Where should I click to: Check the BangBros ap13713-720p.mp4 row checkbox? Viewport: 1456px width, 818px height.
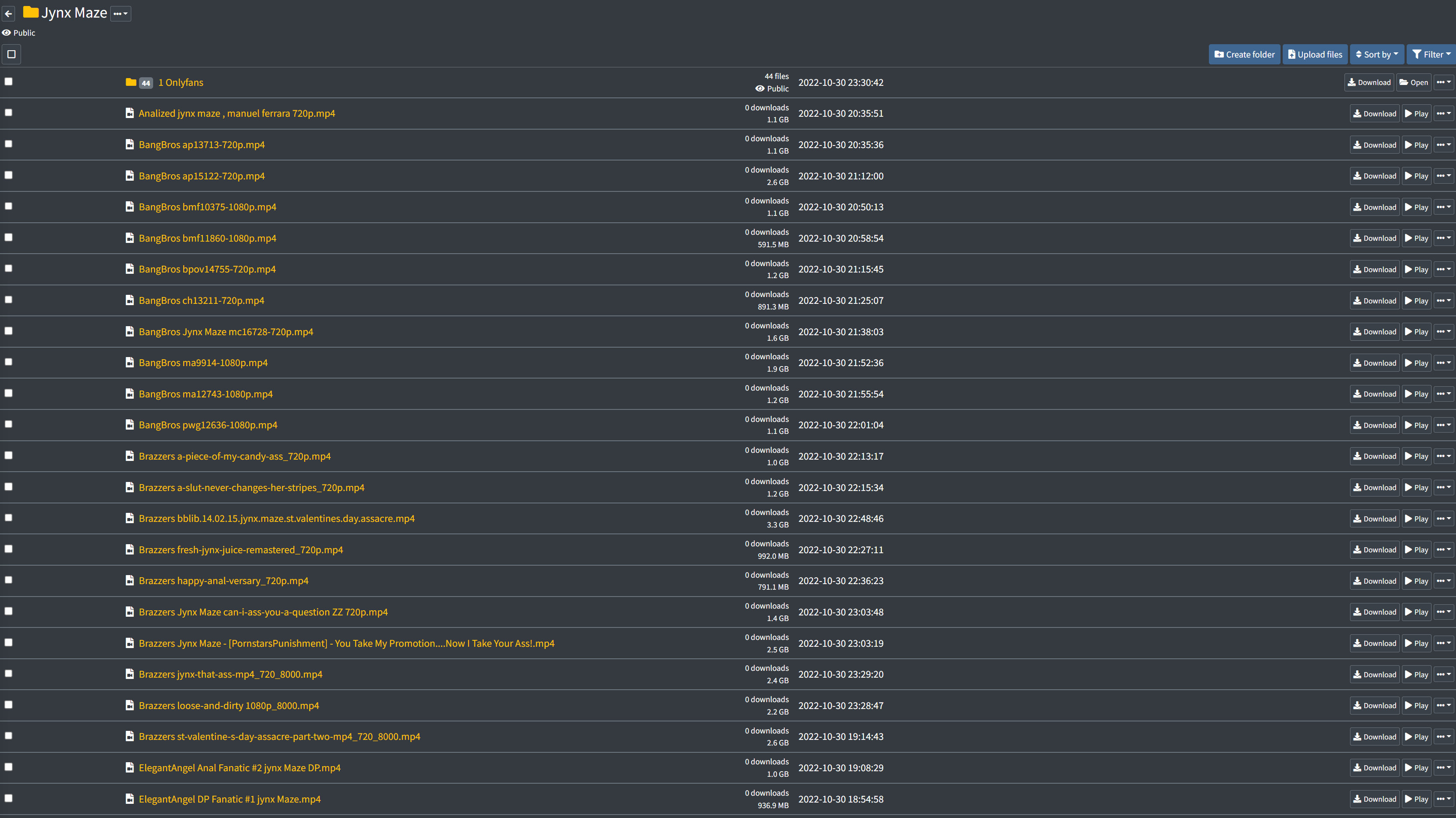tap(9, 144)
